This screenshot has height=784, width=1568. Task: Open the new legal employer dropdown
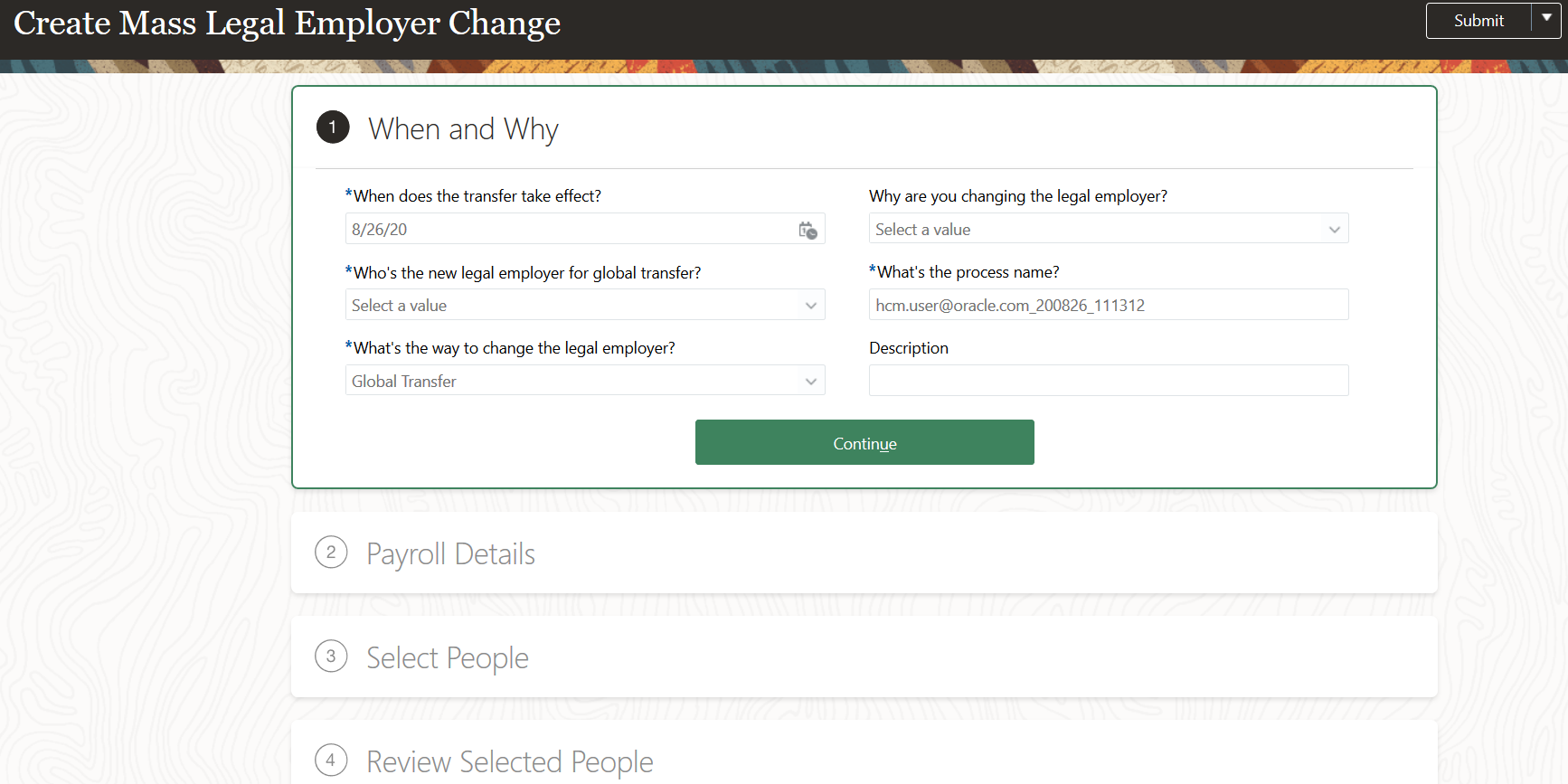click(810, 306)
